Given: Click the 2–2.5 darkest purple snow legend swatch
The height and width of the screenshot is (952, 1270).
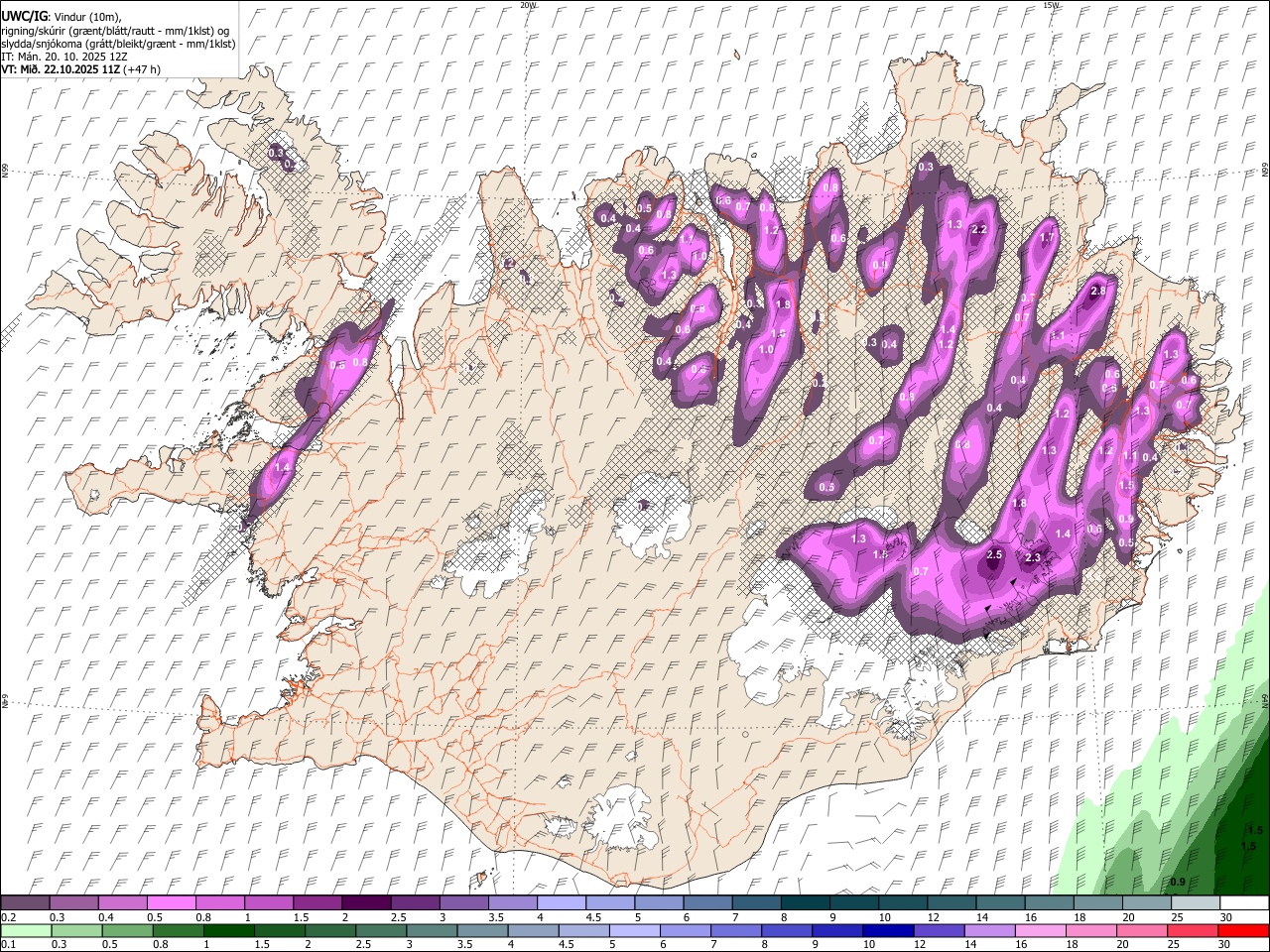Looking at the screenshot, I should (x=365, y=902).
